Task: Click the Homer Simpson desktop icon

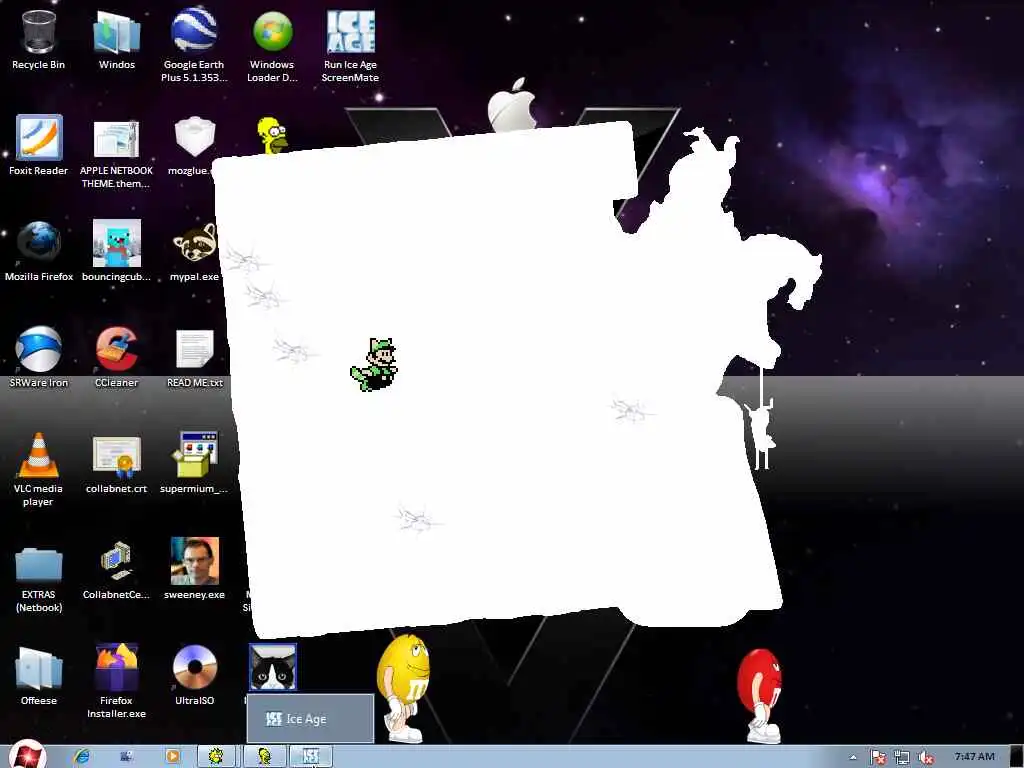Action: pos(272,135)
